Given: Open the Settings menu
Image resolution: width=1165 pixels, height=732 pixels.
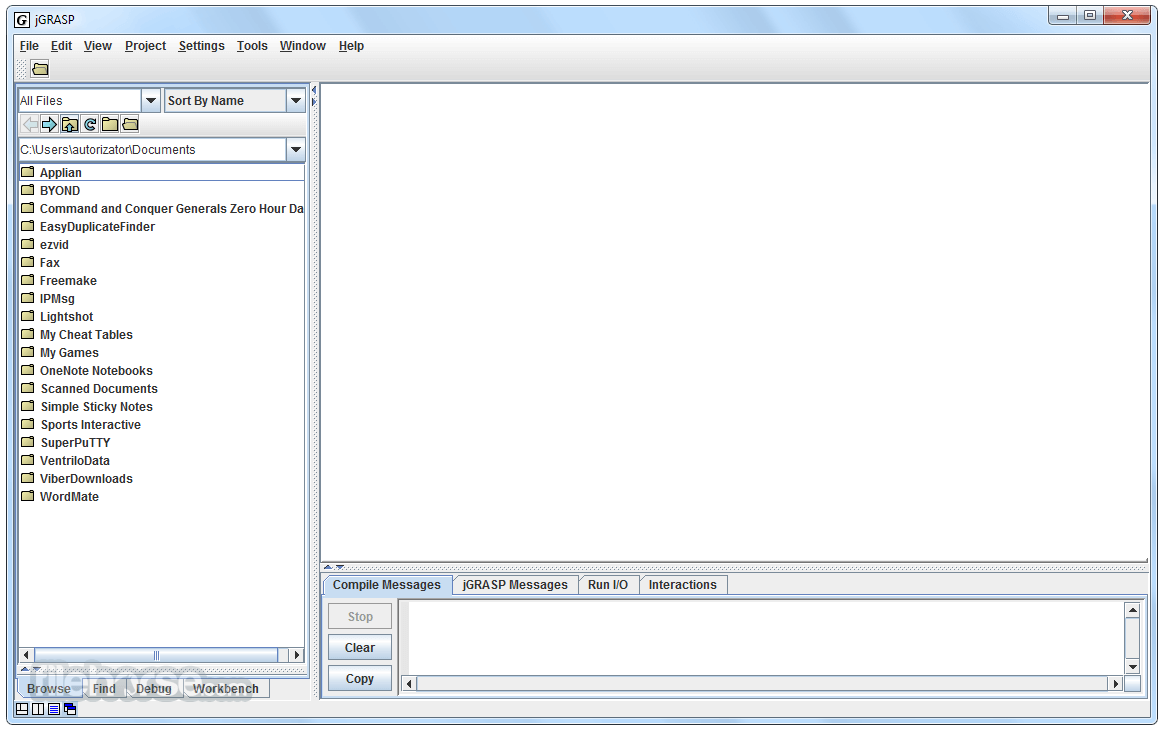Looking at the screenshot, I should pos(201,46).
